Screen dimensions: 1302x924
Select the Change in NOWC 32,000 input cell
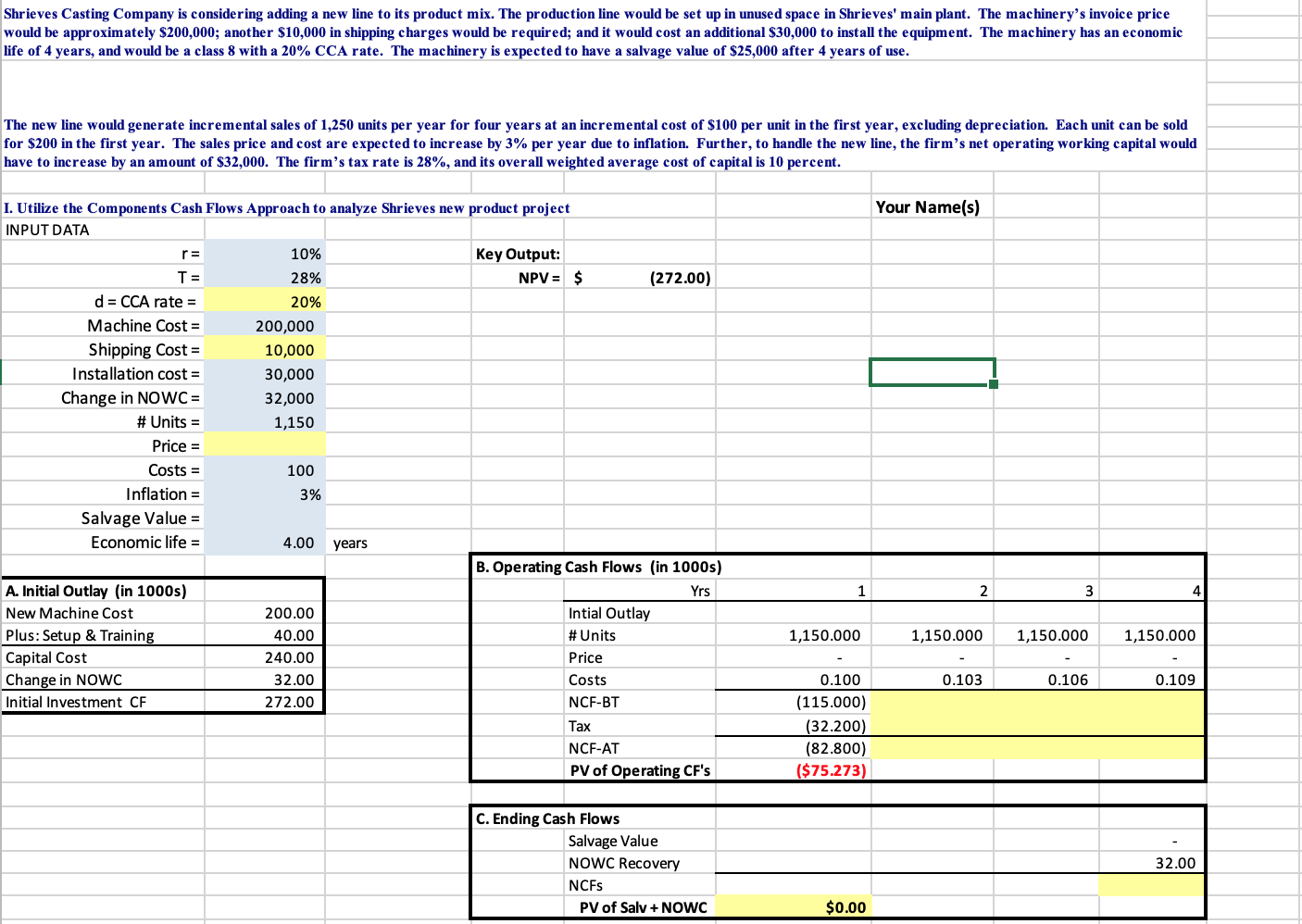(x=265, y=398)
